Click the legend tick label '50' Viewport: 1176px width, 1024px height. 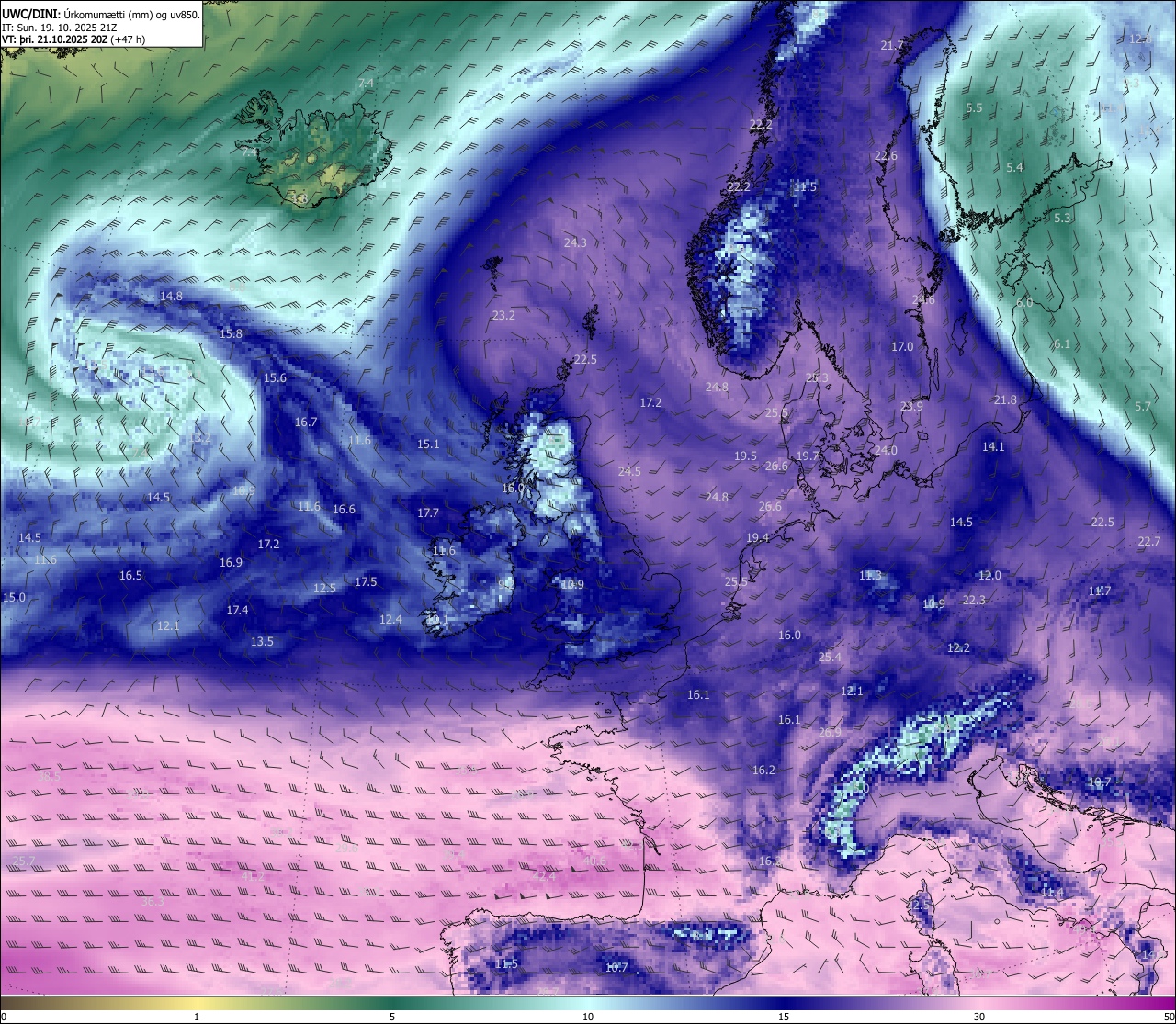pyautogui.click(x=1169, y=1017)
